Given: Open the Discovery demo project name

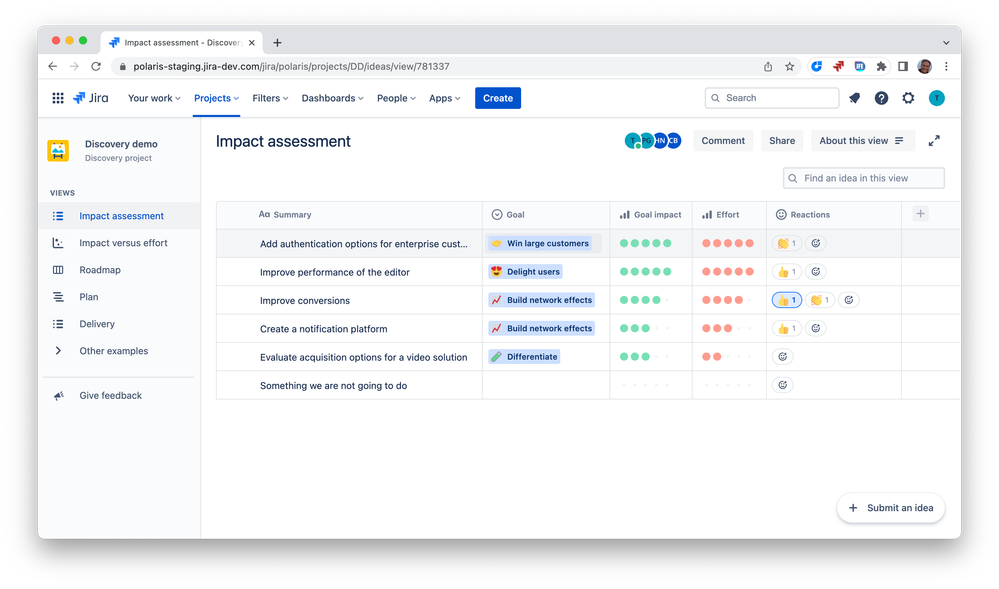Looking at the screenshot, I should (121, 144).
